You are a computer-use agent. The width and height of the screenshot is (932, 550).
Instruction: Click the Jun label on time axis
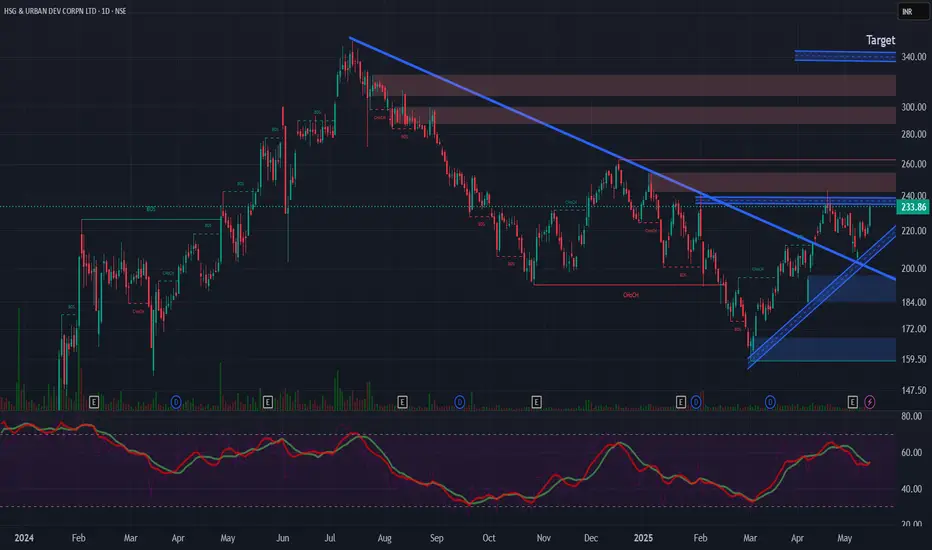pyautogui.click(x=283, y=538)
